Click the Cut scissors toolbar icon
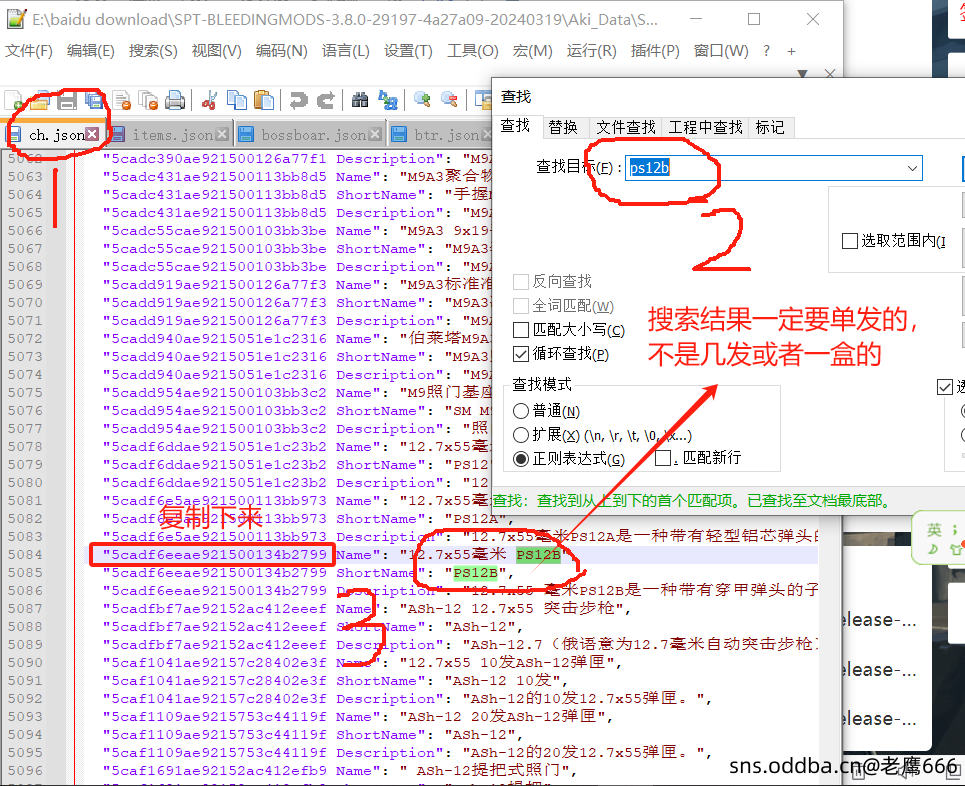Screen dimensions: 965x786 [209, 100]
